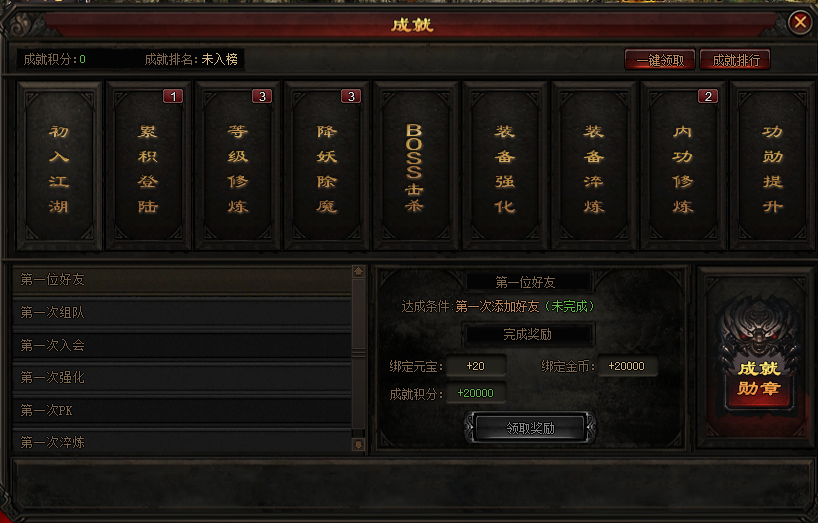Select the 初入江湖 category tab
This screenshot has height=523, width=818.
[59, 166]
